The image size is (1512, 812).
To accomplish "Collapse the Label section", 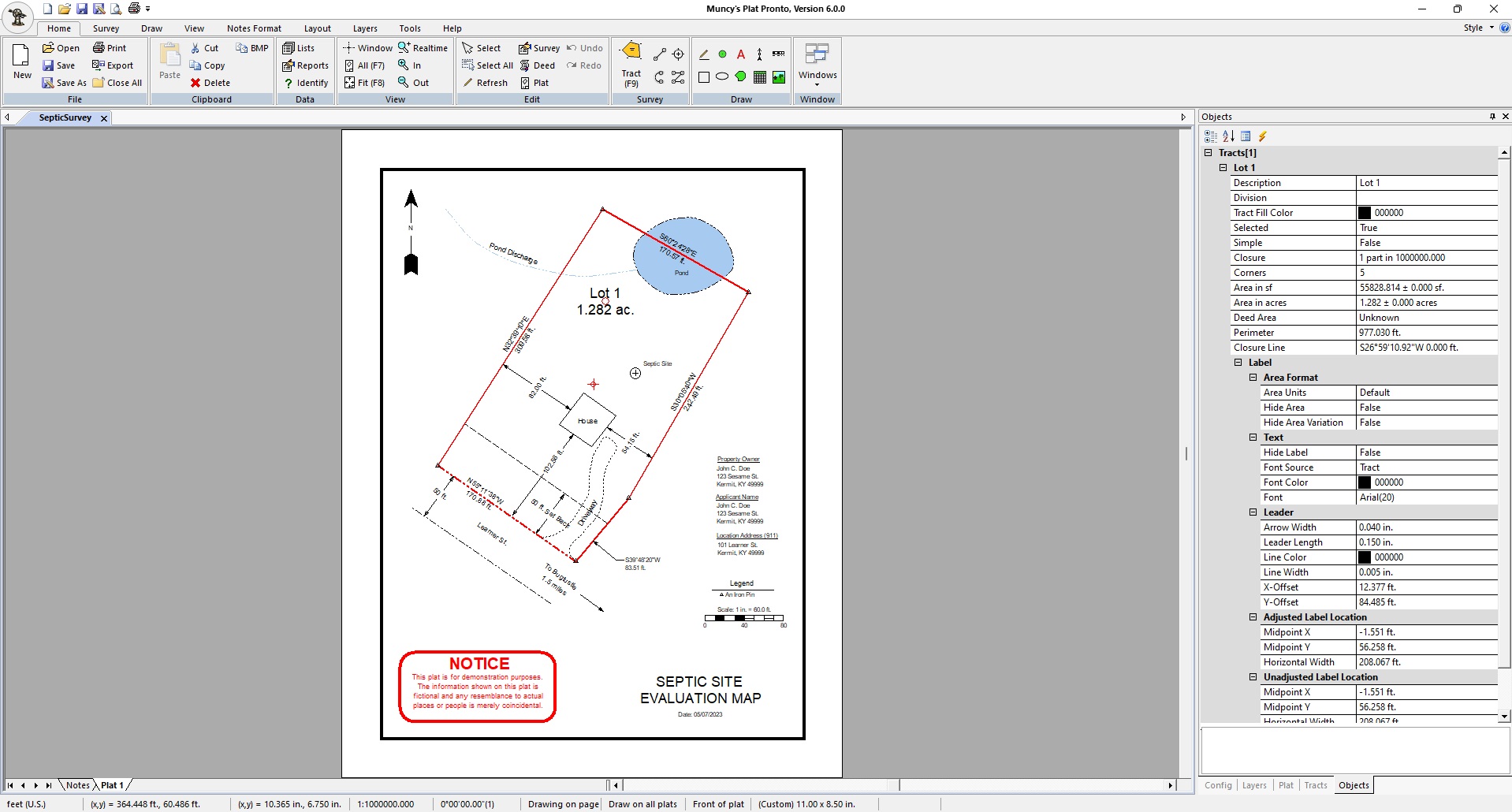I will tap(1238, 363).
